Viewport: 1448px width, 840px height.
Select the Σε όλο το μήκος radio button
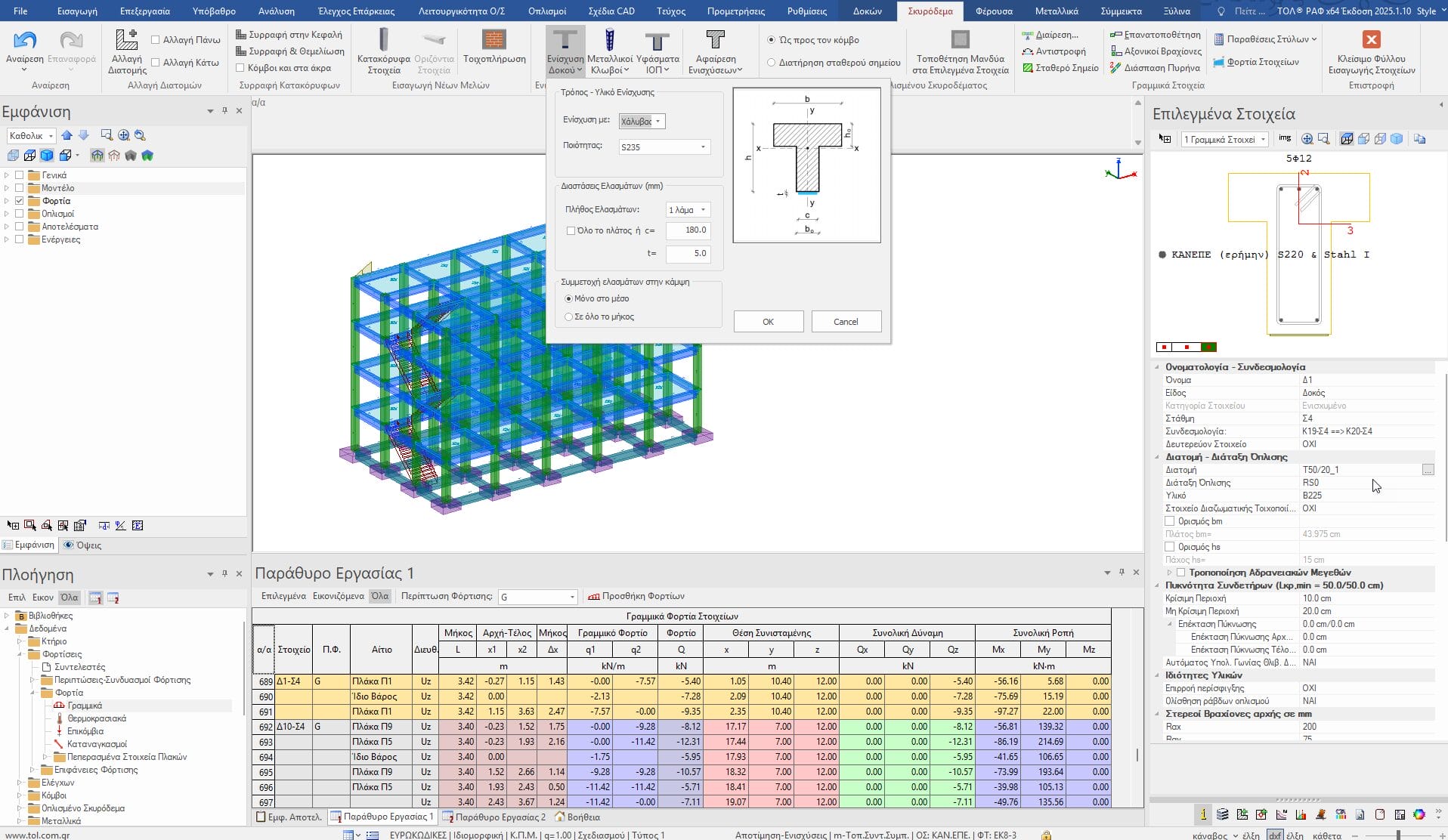[x=569, y=317]
